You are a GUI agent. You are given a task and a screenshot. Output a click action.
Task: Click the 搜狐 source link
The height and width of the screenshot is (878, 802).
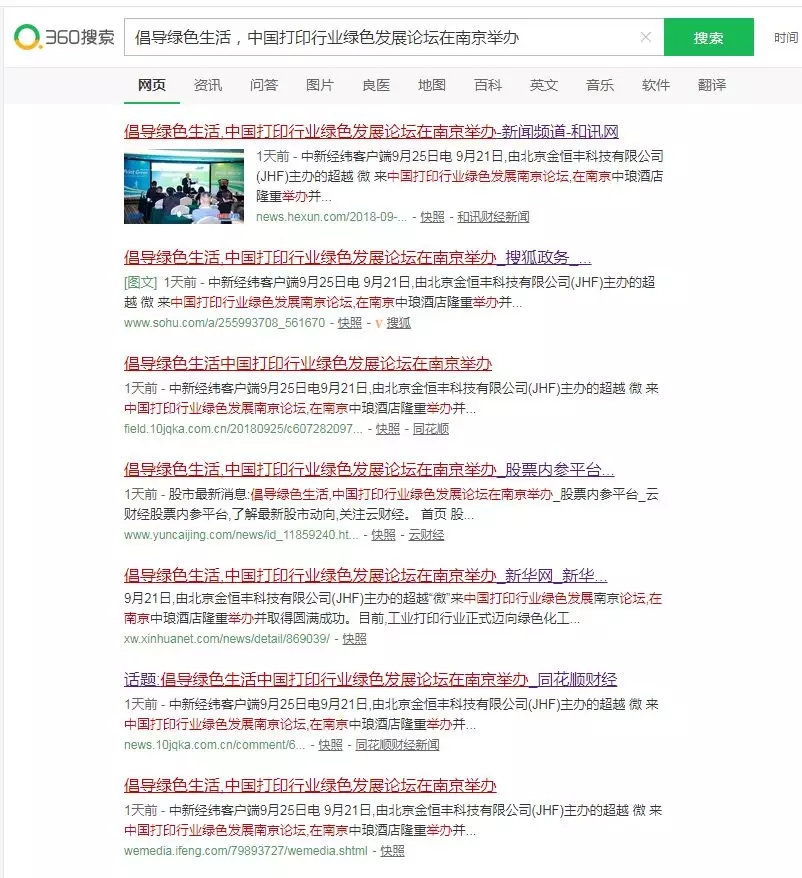pyautogui.click(x=399, y=323)
